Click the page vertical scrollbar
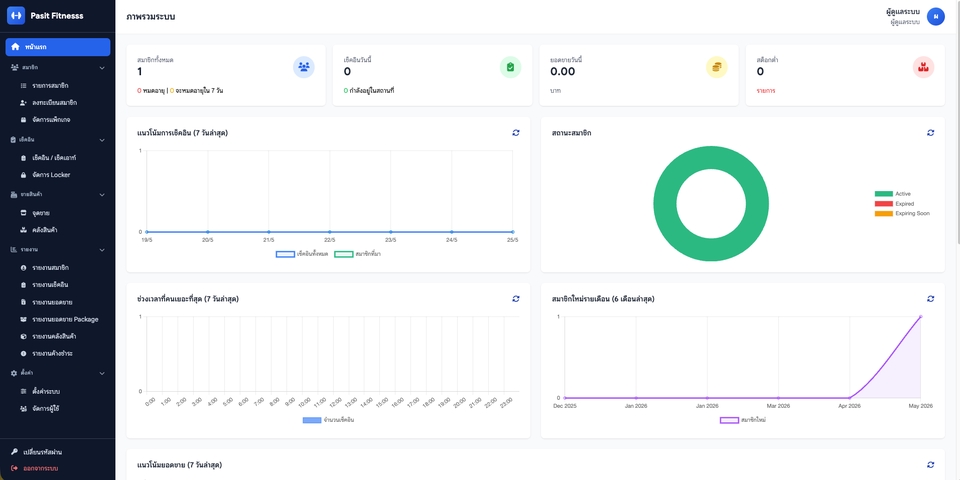960x480 pixels. [957, 240]
